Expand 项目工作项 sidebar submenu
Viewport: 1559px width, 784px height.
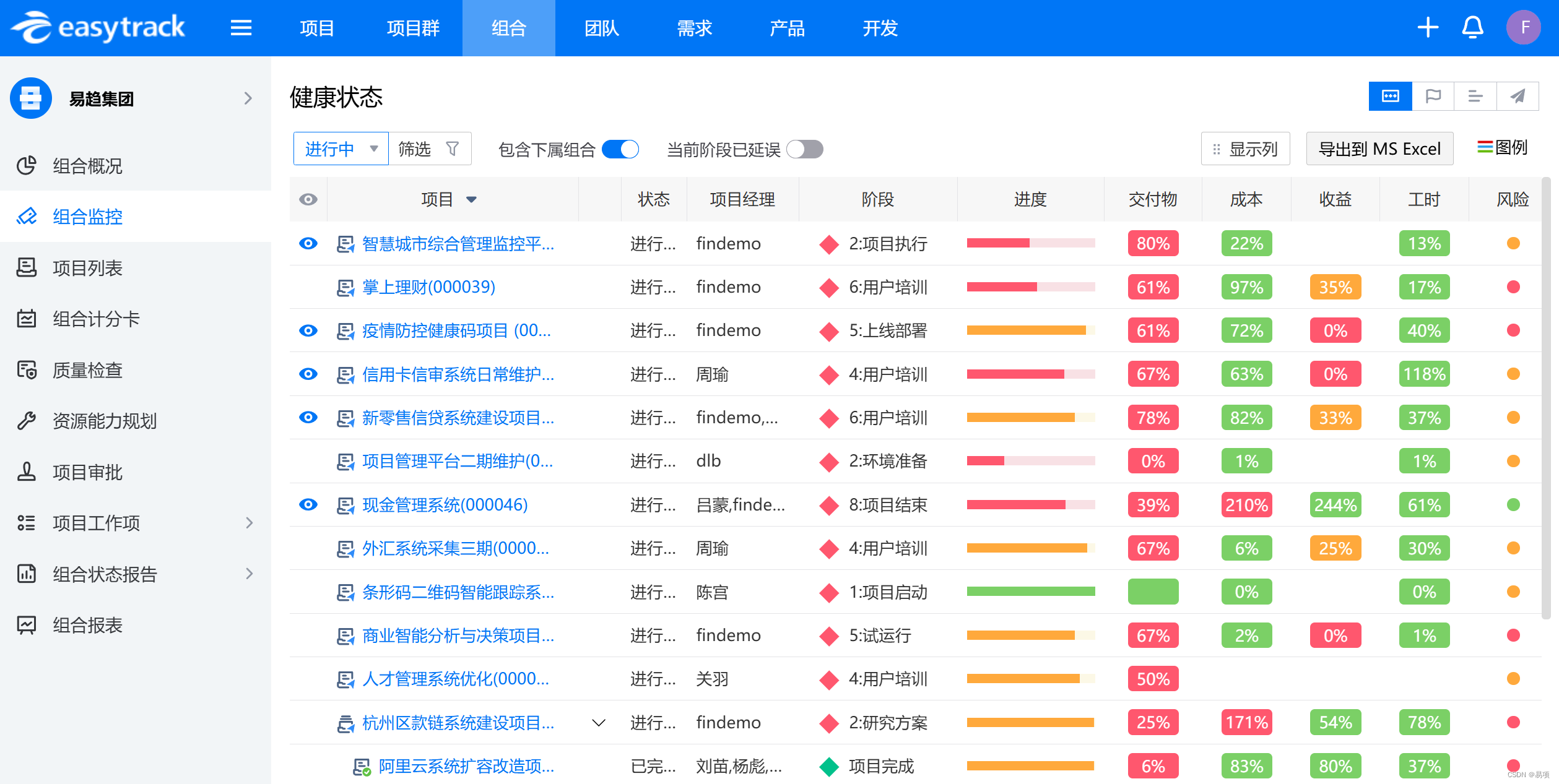(249, 523)
